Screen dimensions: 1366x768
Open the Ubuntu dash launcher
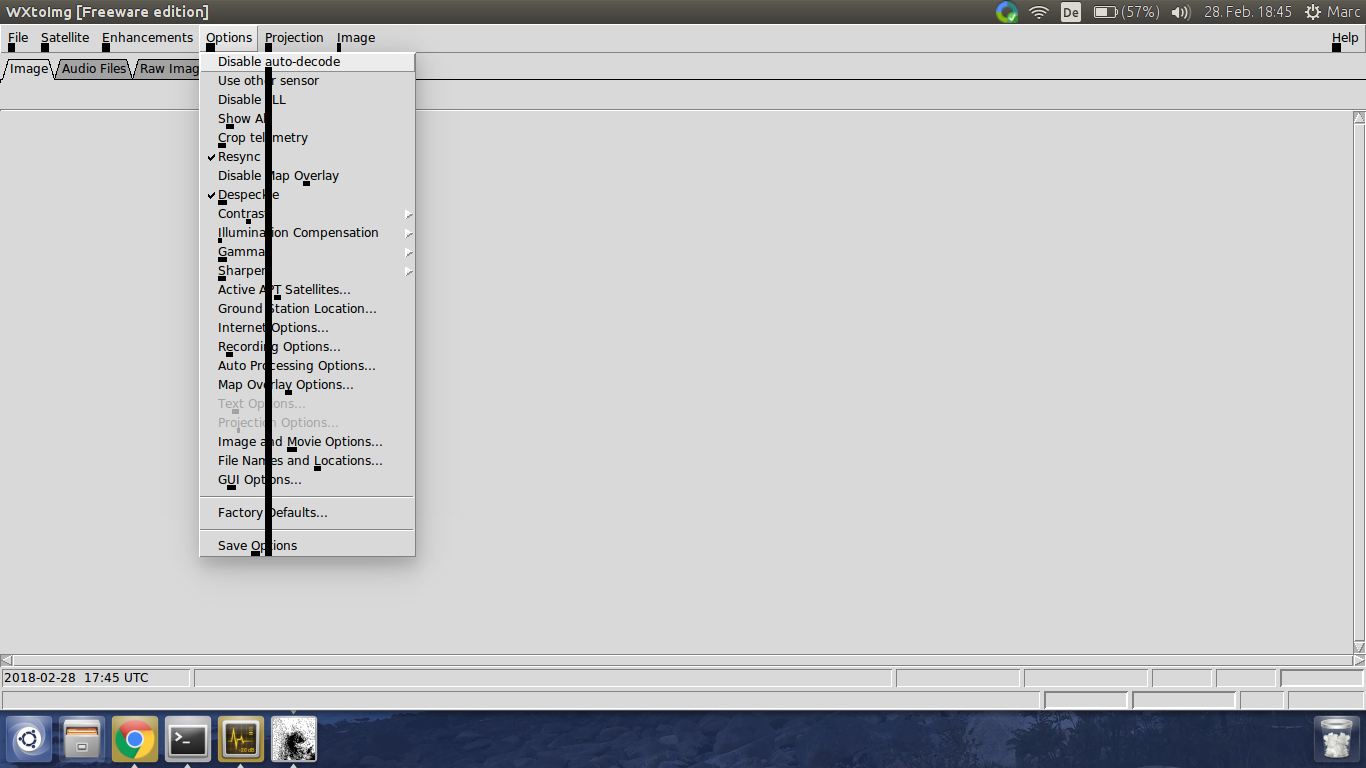coord(27,741)
